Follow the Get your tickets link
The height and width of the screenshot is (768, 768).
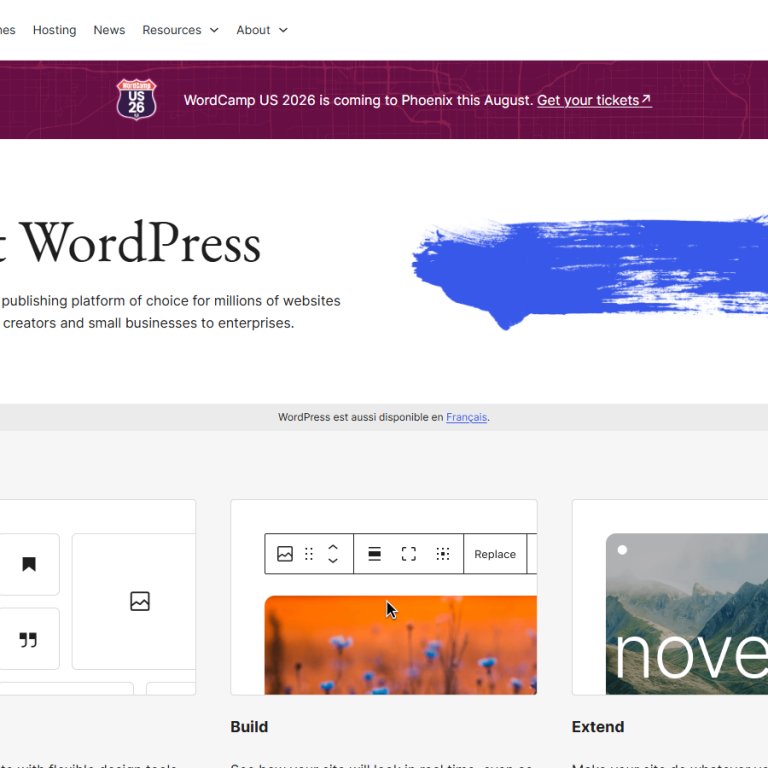click(x=594, y=100)
